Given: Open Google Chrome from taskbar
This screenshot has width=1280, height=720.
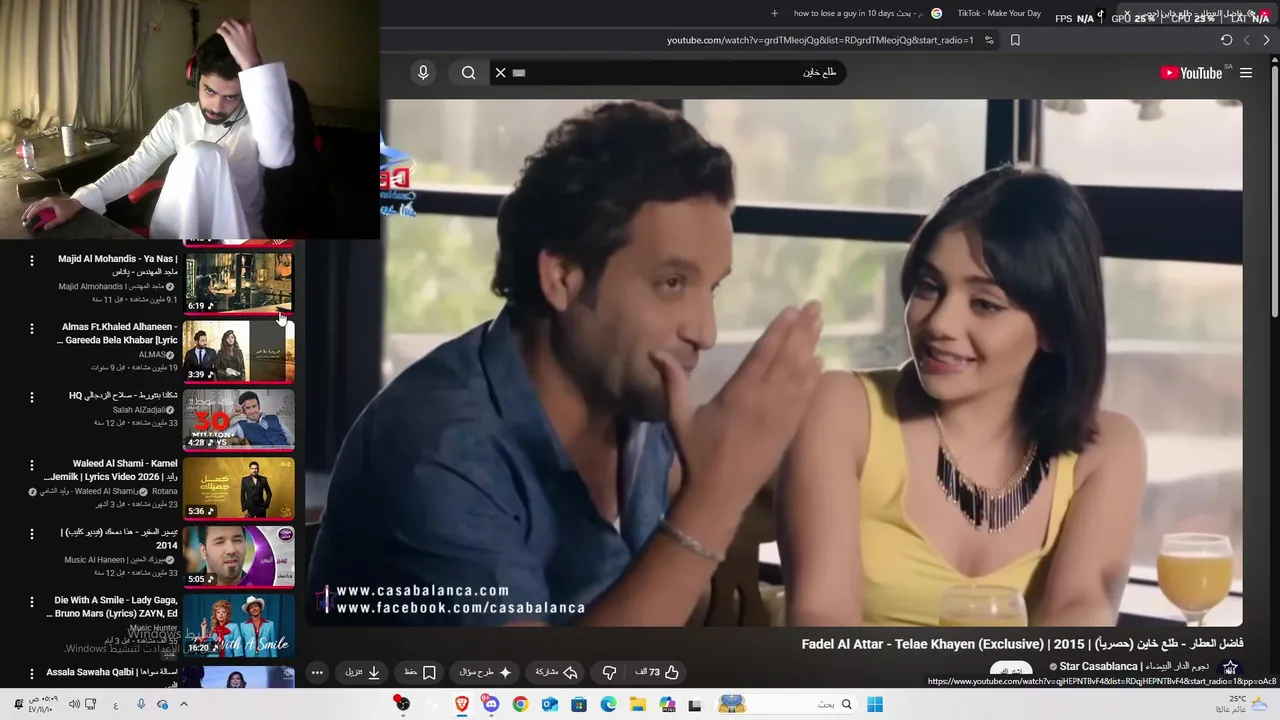Looking at the screenshot, I should click(x=520, y=704).
